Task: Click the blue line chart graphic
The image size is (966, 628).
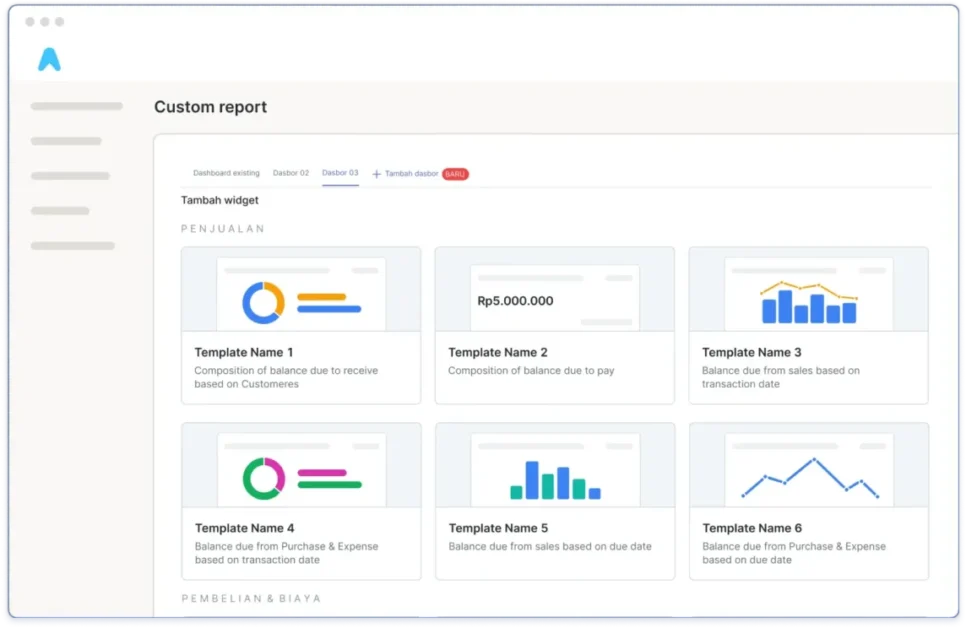Action: (809, 478)
